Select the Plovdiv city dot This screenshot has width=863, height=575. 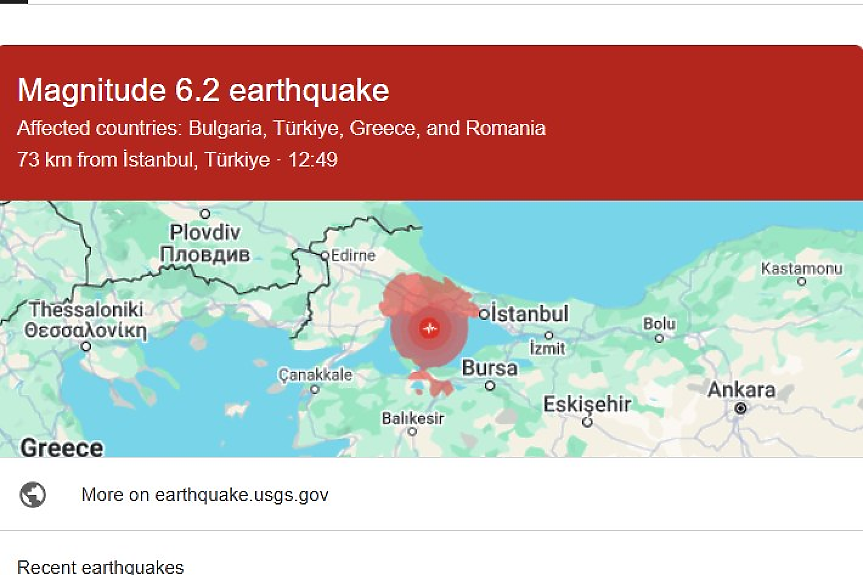205,213
